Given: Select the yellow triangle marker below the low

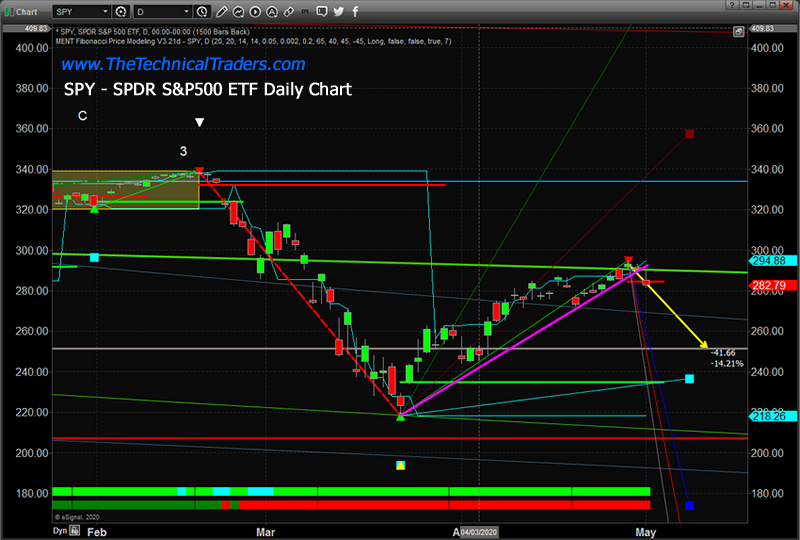Looking at the screenshot, I should [401, 465].
